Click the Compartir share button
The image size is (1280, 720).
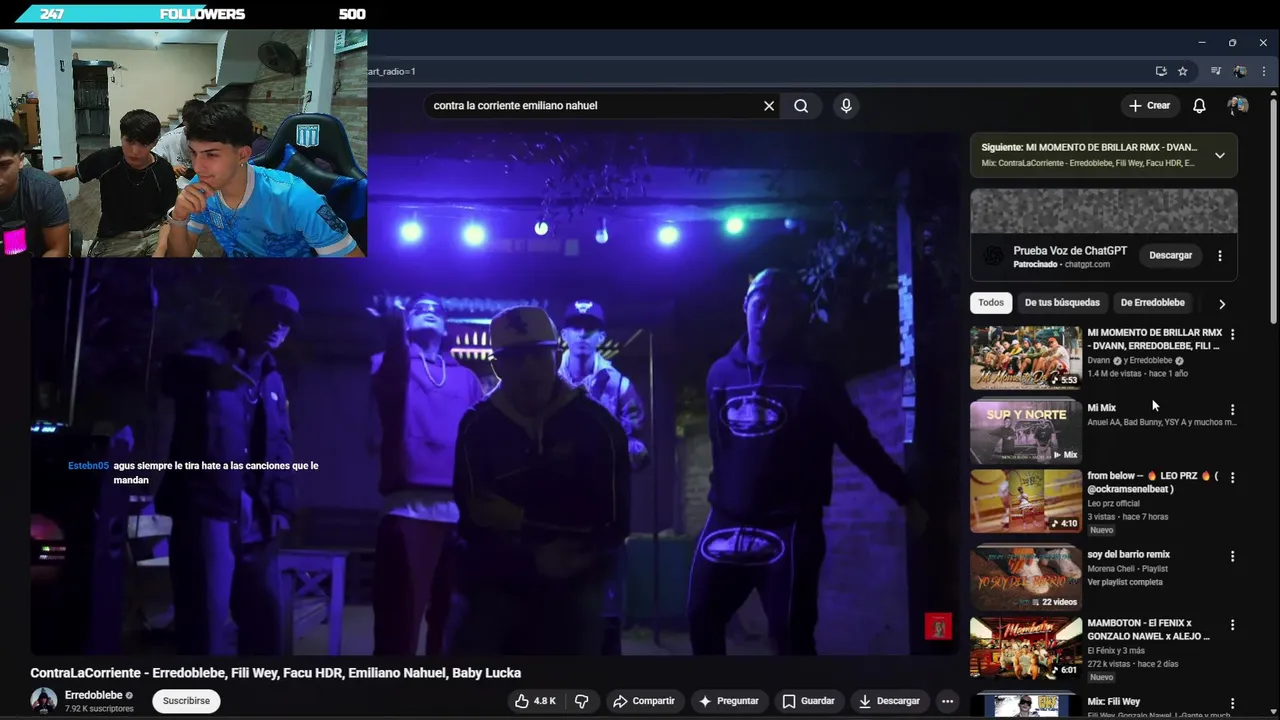coord(644,701)
